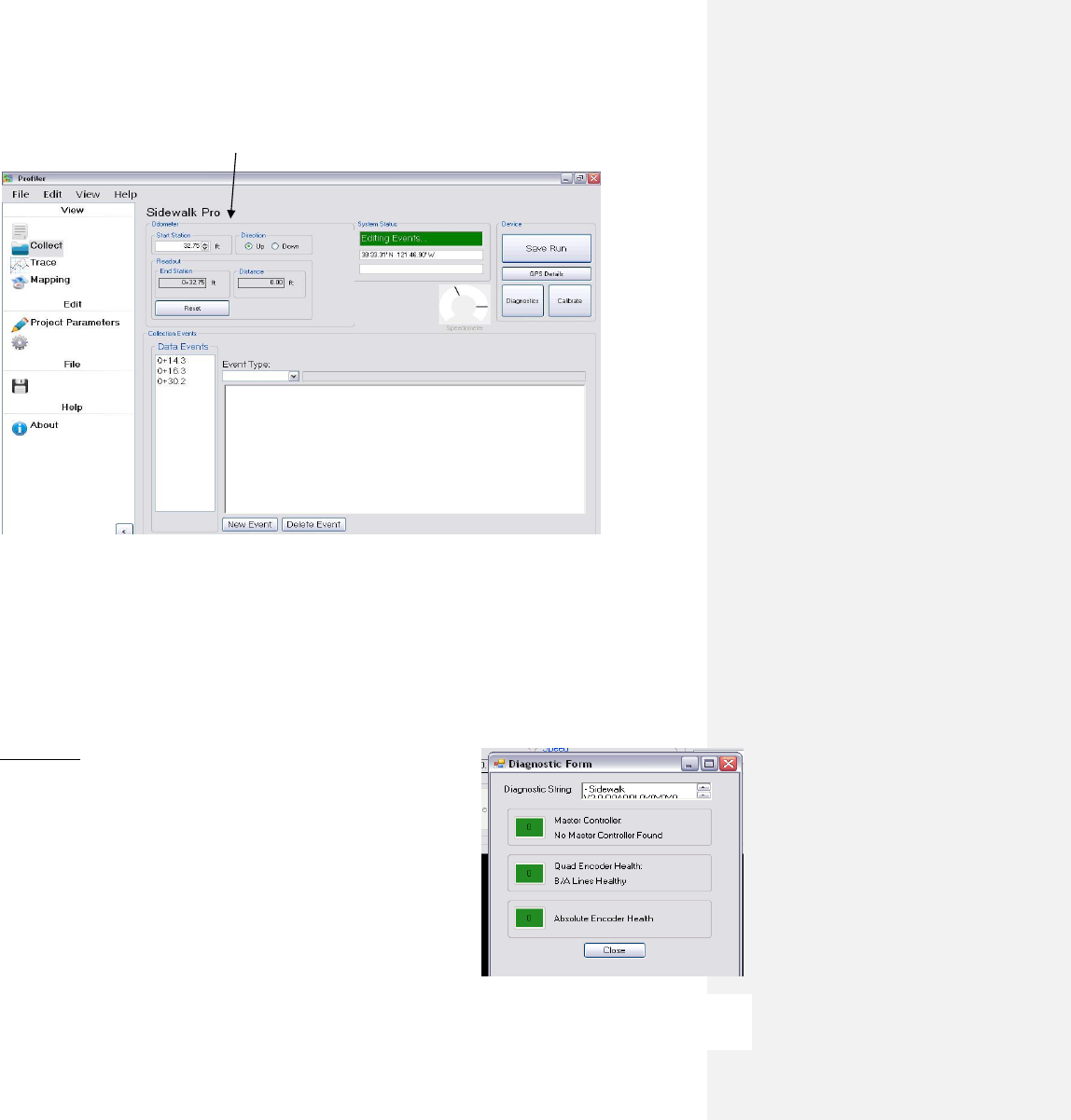Click the Sidewalk Pro heading

tap(184, 213)
